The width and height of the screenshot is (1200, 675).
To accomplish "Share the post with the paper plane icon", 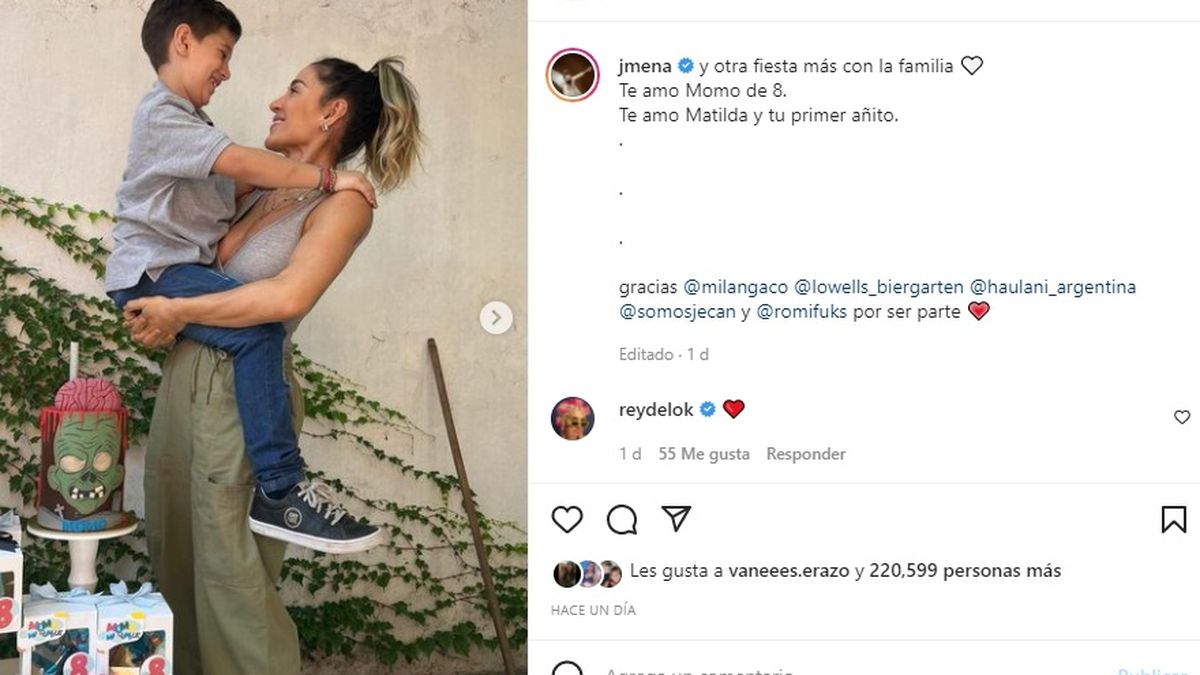I will 677,518.
